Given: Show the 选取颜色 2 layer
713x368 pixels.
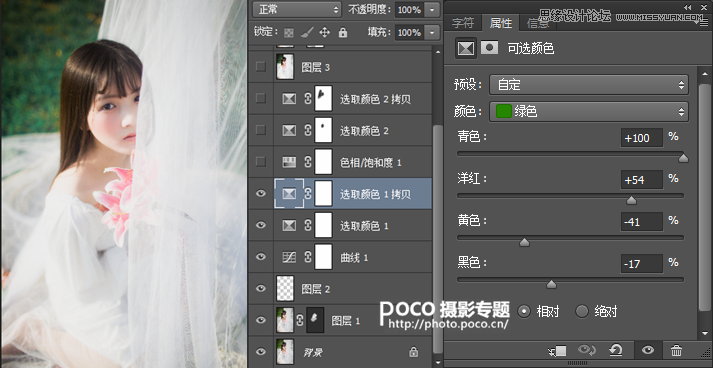Looking at the screenshot, I should click(x=261, y=130).
